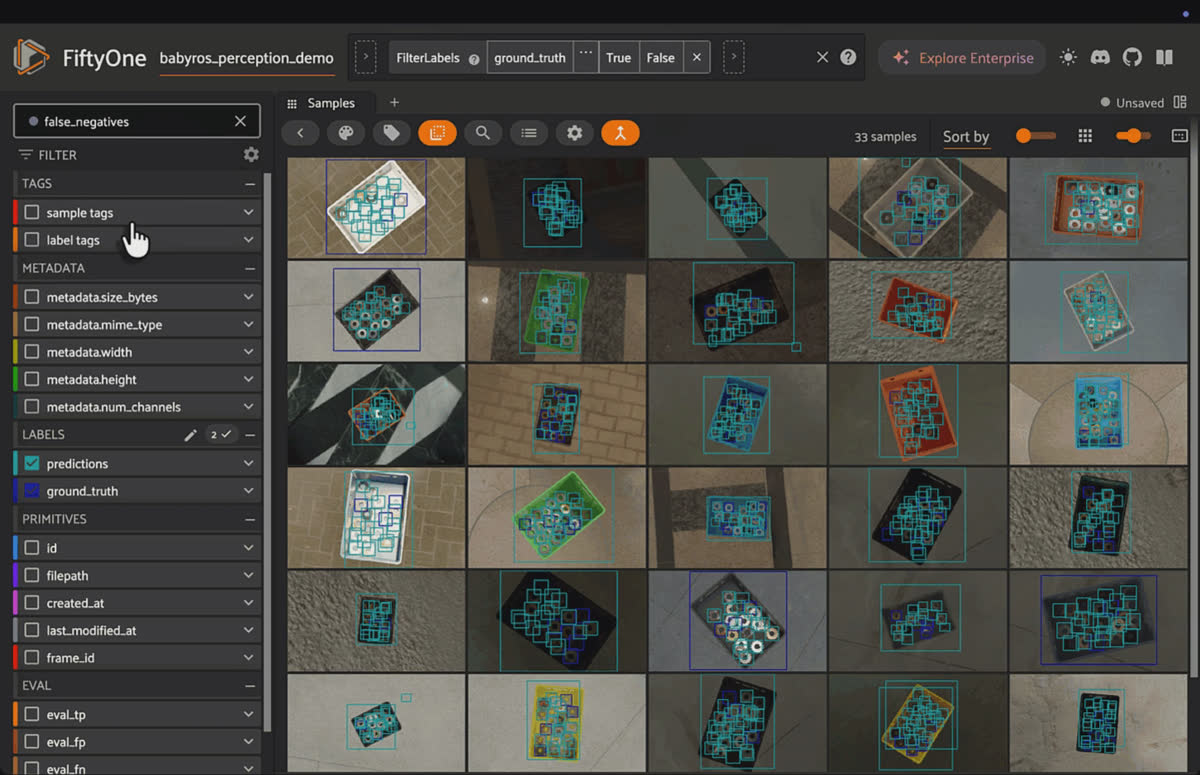Remove the FilterLabels stage with X
The height and width of the screenshot is (775, 1200).
[x=697, y=58]
